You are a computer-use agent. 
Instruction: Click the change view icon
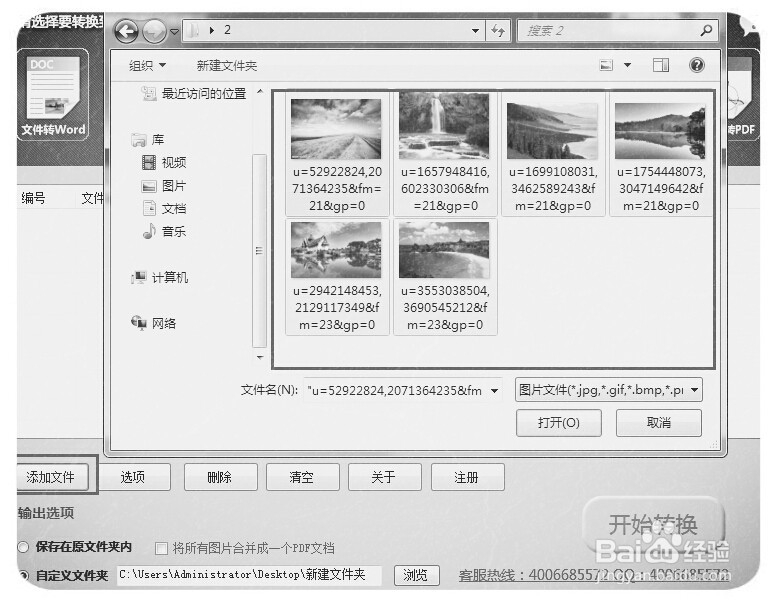pyautogui.click(x=606, y=65)
